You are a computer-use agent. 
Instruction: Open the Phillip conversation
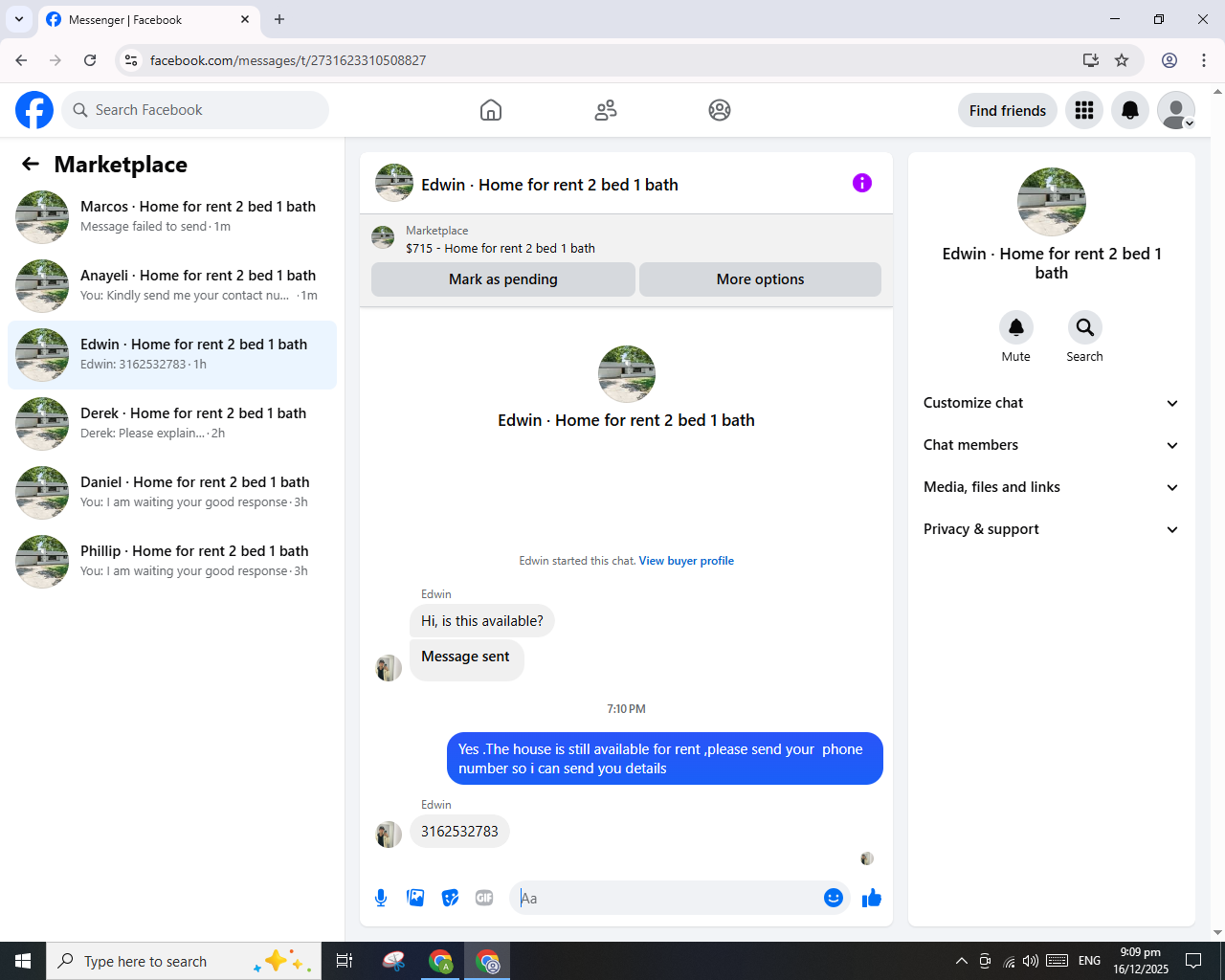172,562
